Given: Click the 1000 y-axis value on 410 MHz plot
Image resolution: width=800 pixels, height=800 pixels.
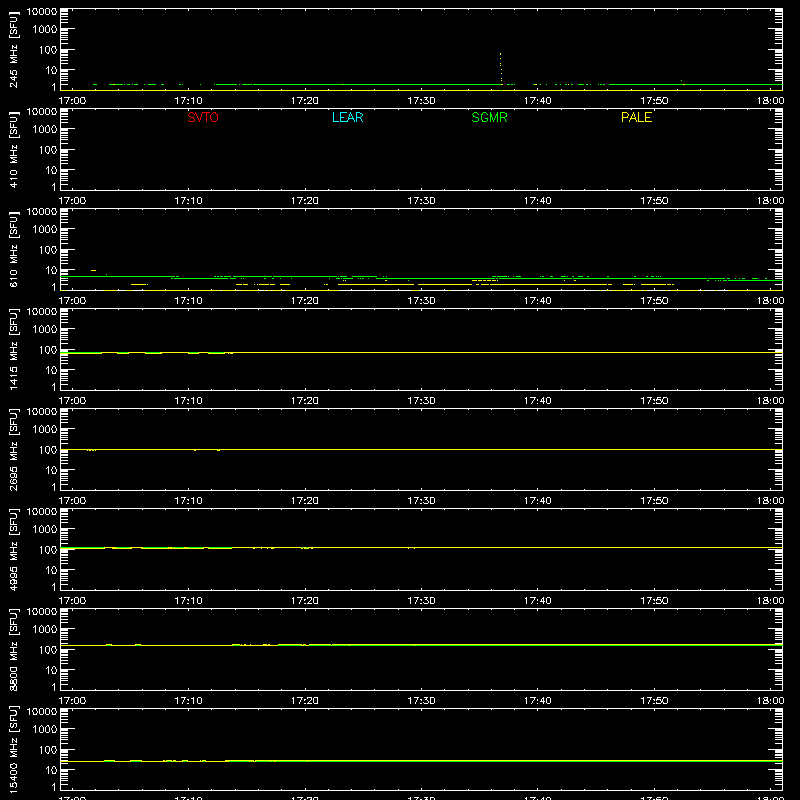Looking at the screenshot, I should pos(45,130).
